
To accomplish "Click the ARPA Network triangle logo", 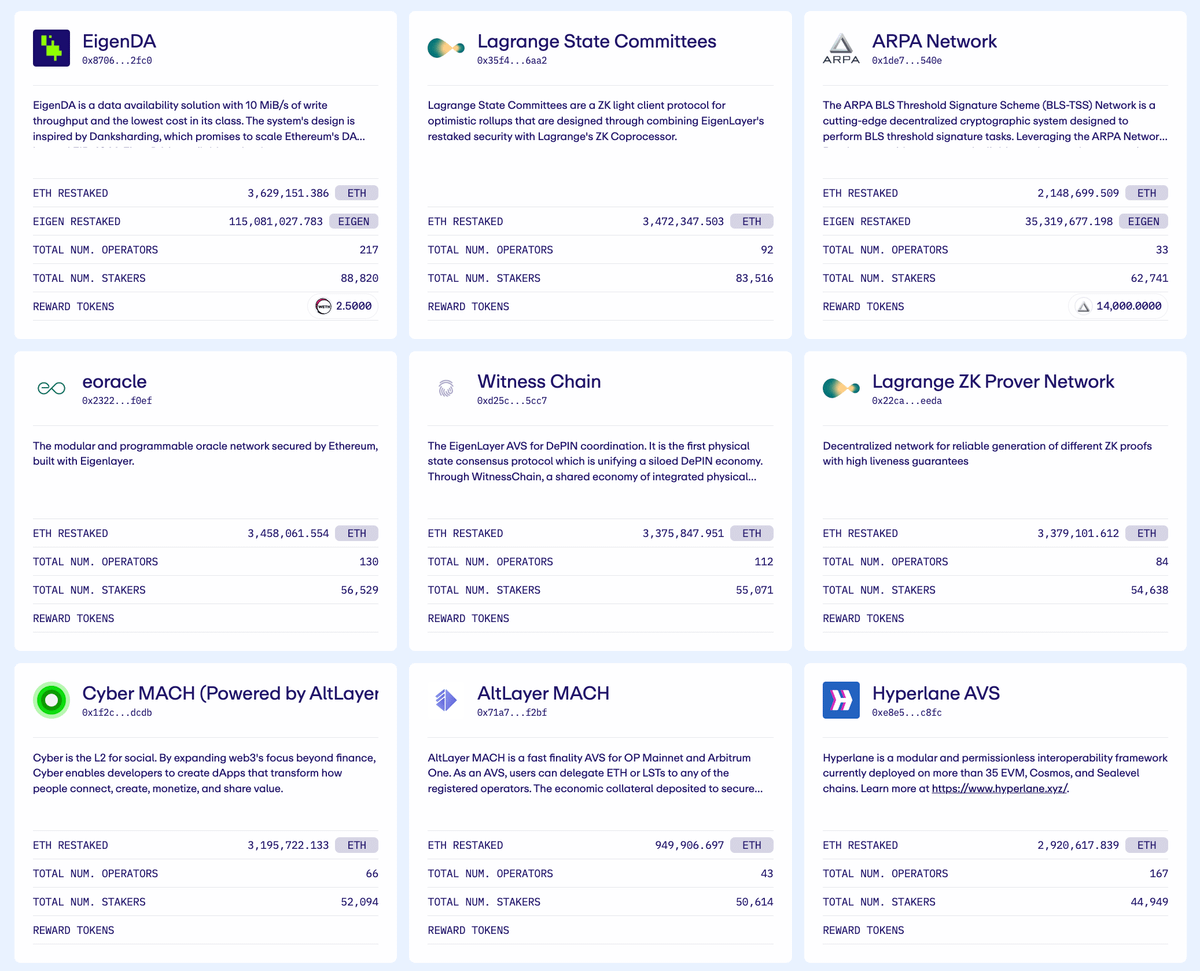I will click(841, 48).
